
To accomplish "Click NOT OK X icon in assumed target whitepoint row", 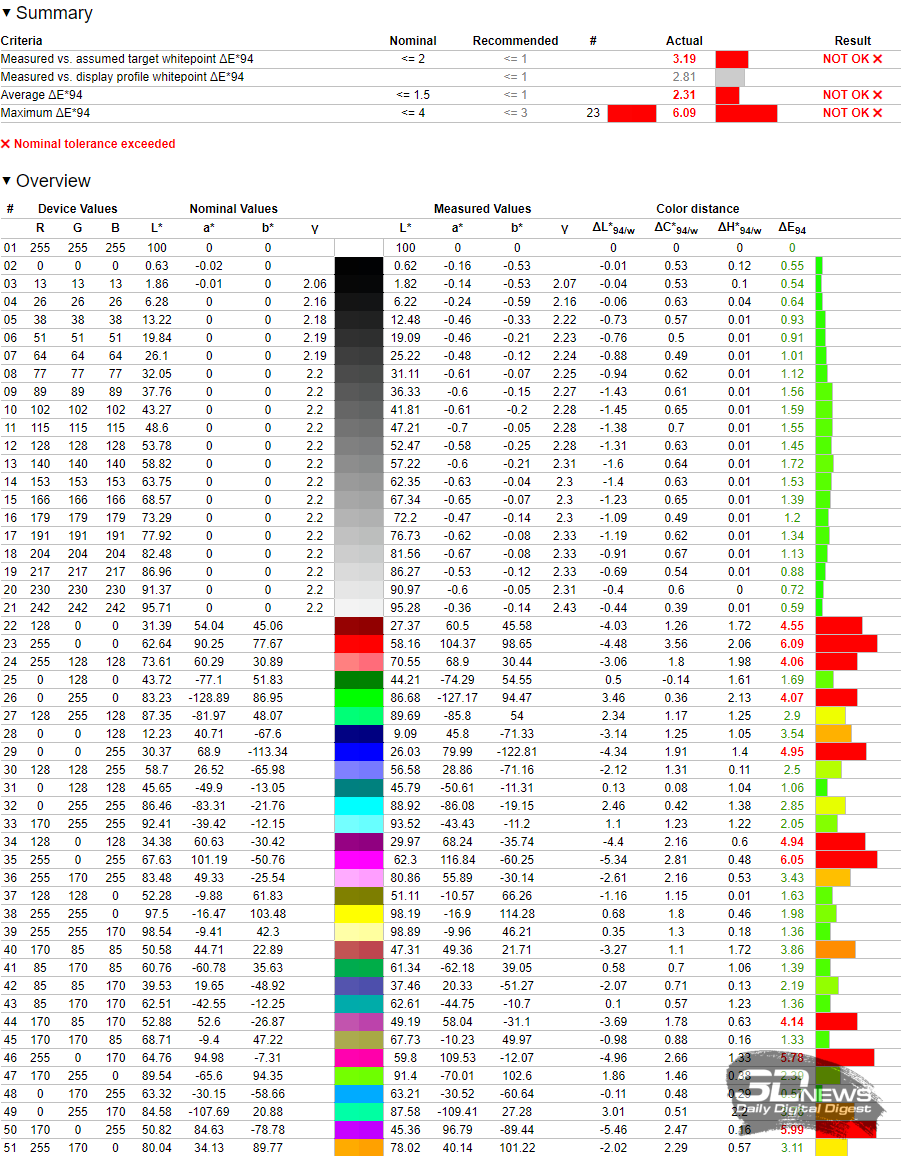I will click(877, 59).
